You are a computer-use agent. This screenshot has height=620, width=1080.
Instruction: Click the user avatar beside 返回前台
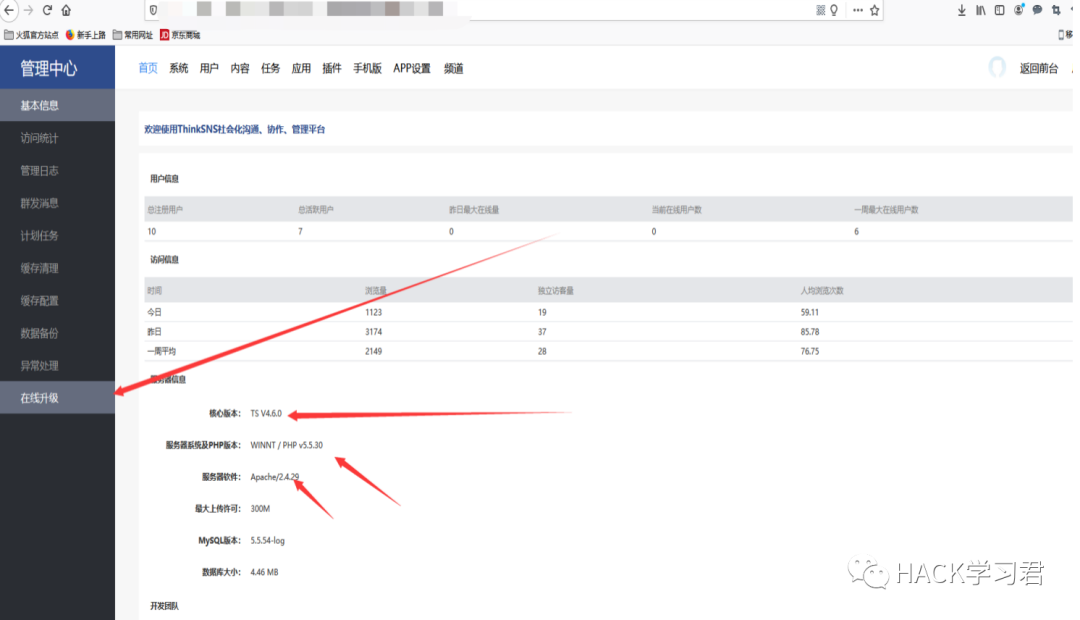point(997,68)
